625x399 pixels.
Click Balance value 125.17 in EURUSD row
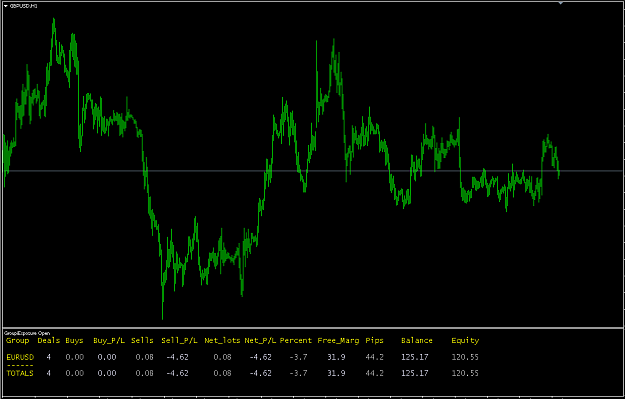coord(415,357)
